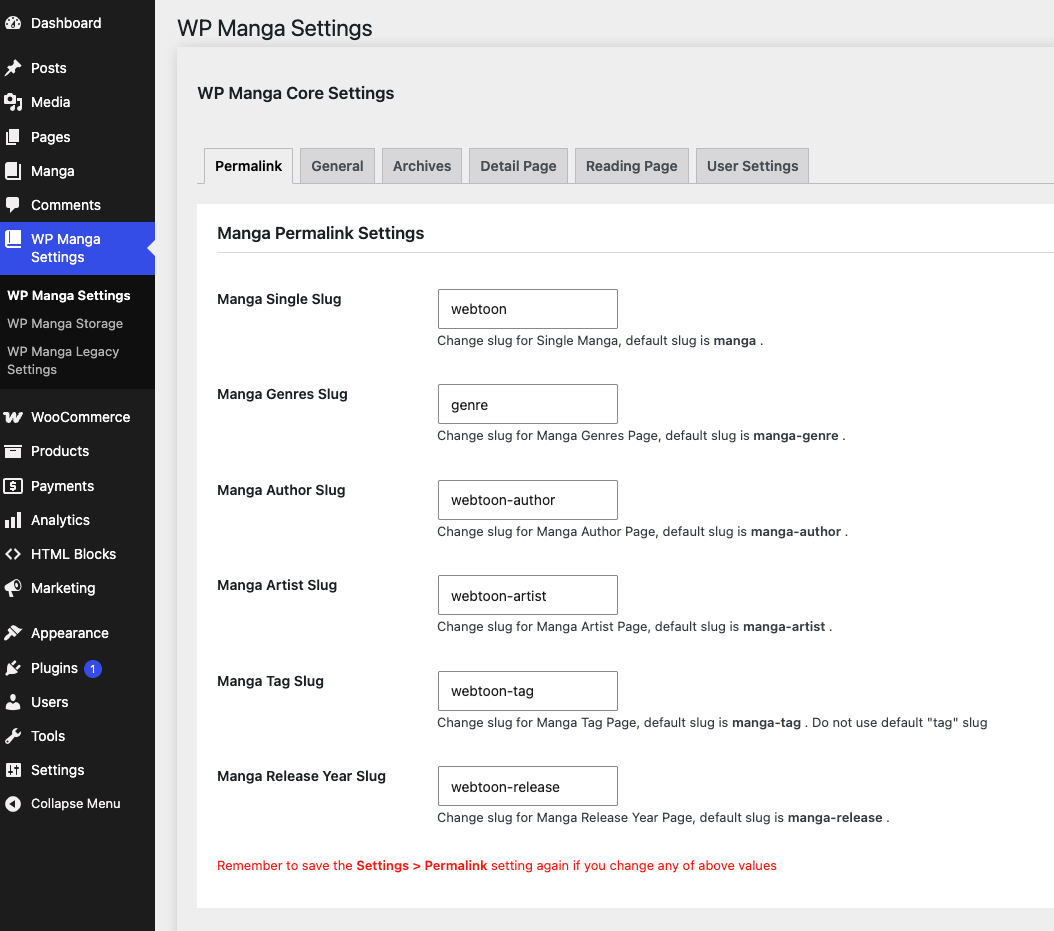Click the Products archive icon

[x=13, y=451]
